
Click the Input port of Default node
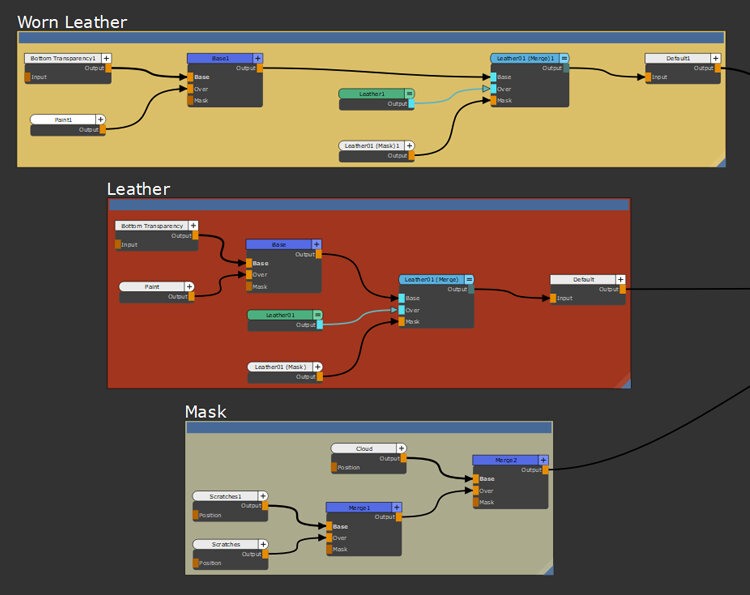[x=553, y=298]
